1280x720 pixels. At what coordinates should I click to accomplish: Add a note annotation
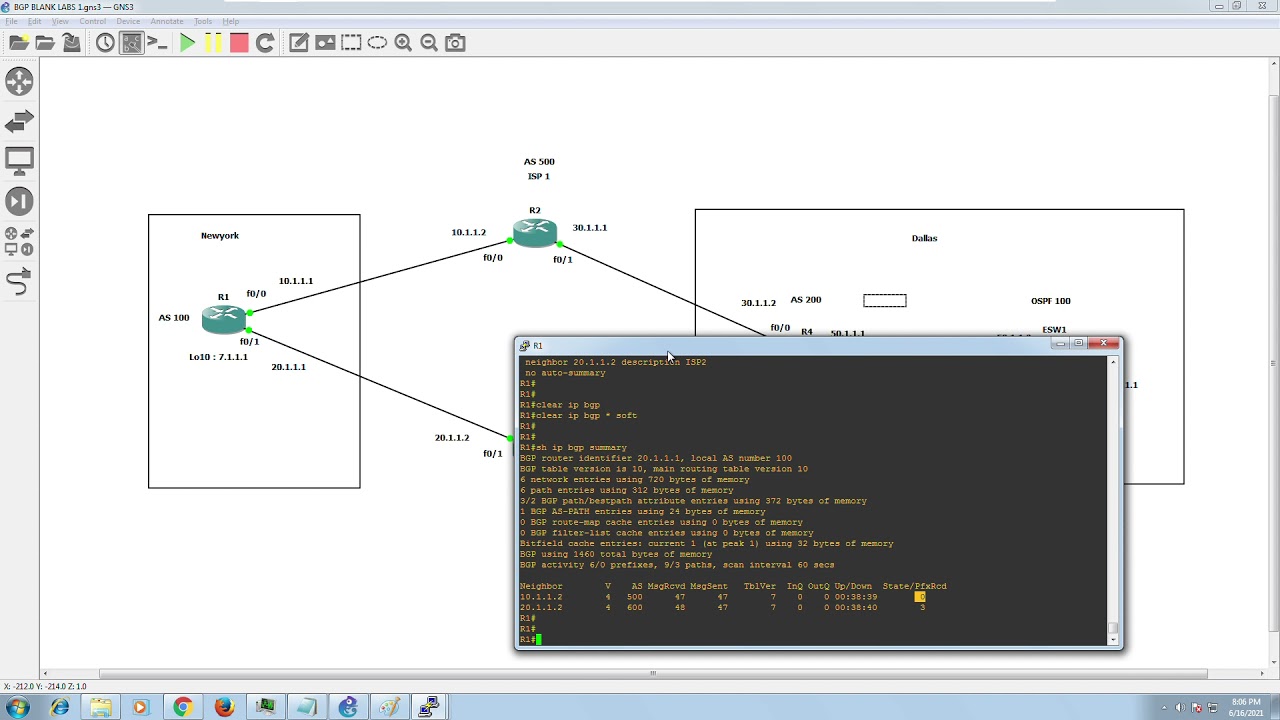pos(299,42)
